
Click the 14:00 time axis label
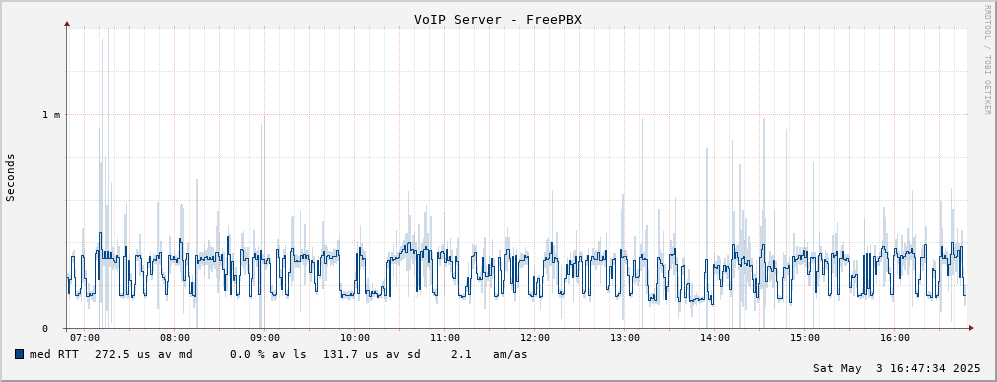pos(715,338)
